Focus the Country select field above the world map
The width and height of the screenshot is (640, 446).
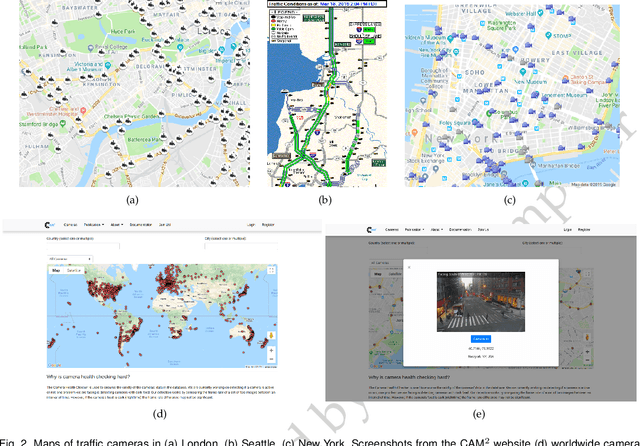(x=83, y=246)
